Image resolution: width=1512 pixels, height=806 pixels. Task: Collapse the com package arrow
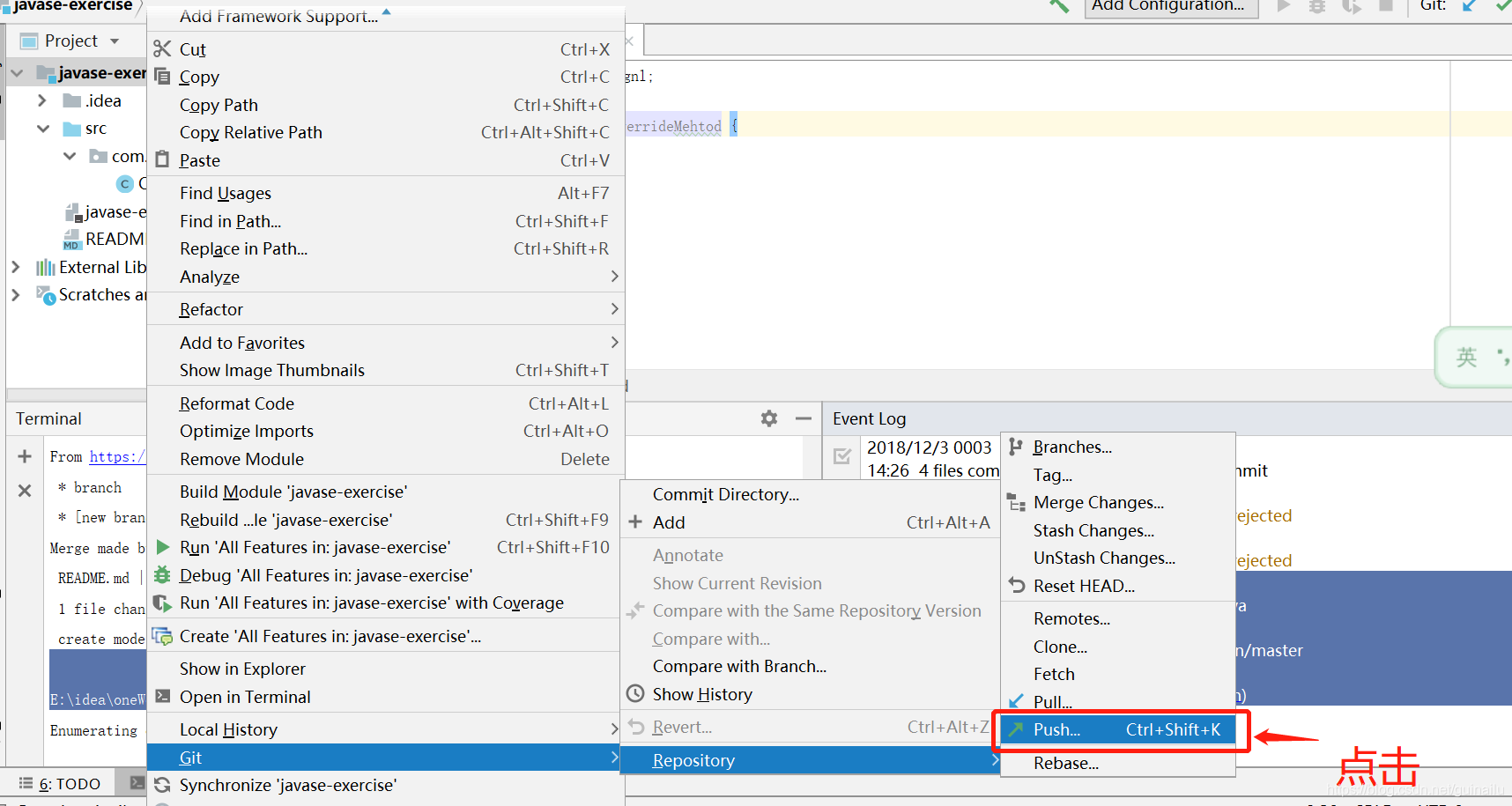(x=70, y=156)
